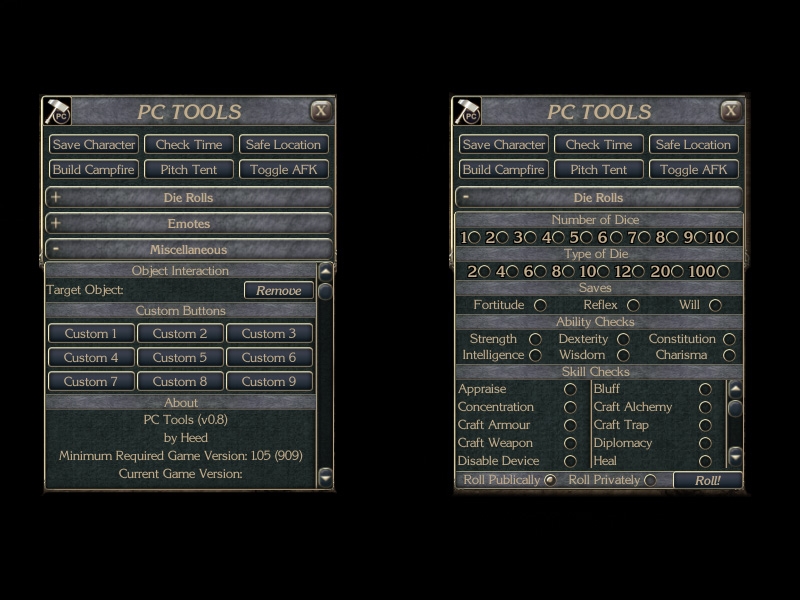800x600 pixels.
Task: Pick the Diplomacy skill check radio button
Action: pos(705,443)
